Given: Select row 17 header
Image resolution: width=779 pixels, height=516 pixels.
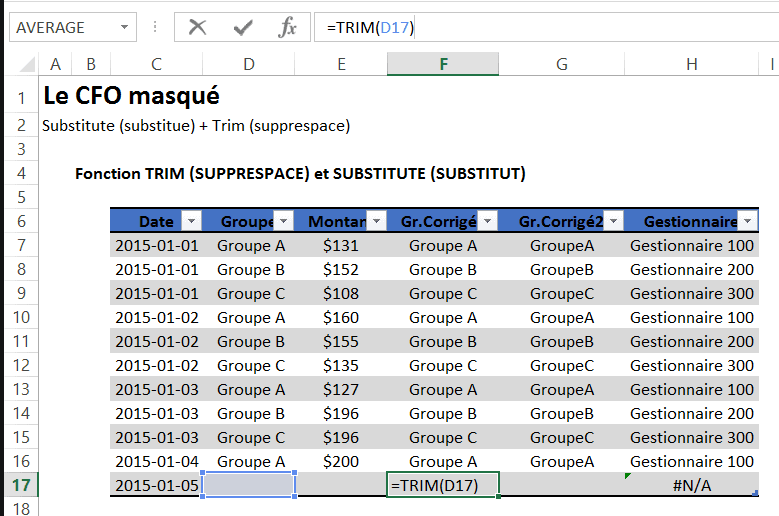Looking at the screenshot, I should coord(21,485).
